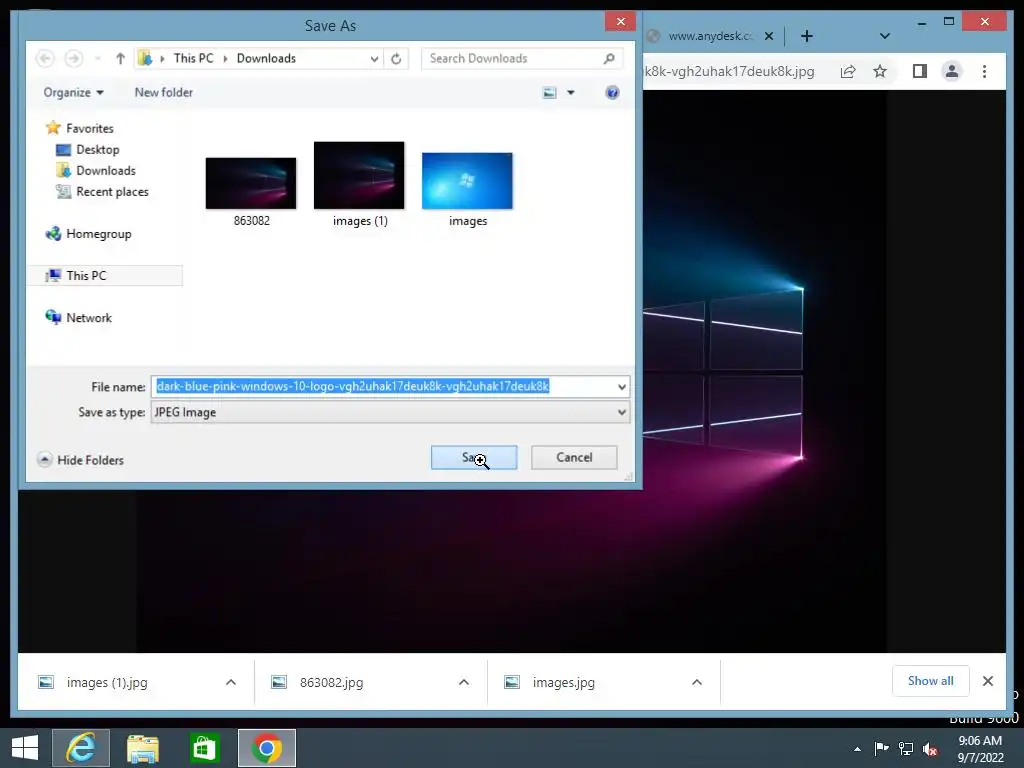The width and height of the screenshot is (1024, 768).
Task: Create a New folder
Action: (163, 93)
